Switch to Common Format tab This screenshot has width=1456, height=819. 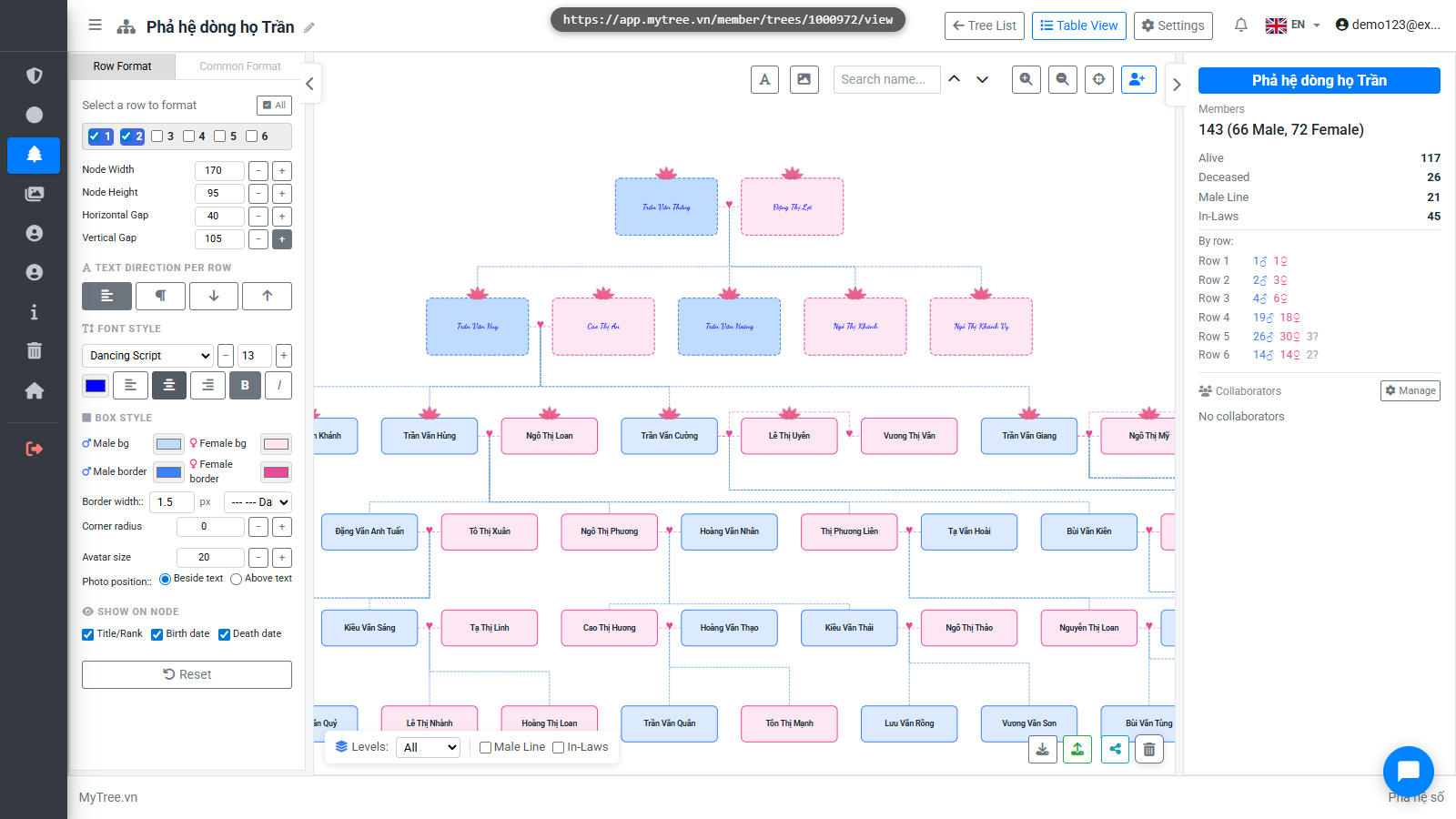click(x=240, y=66)
